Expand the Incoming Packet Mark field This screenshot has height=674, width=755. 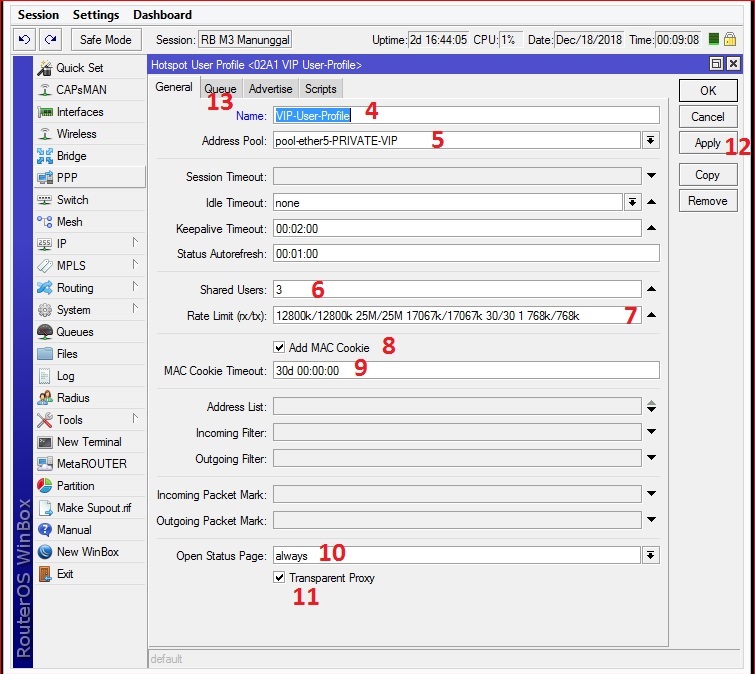[x=651, y=493]
